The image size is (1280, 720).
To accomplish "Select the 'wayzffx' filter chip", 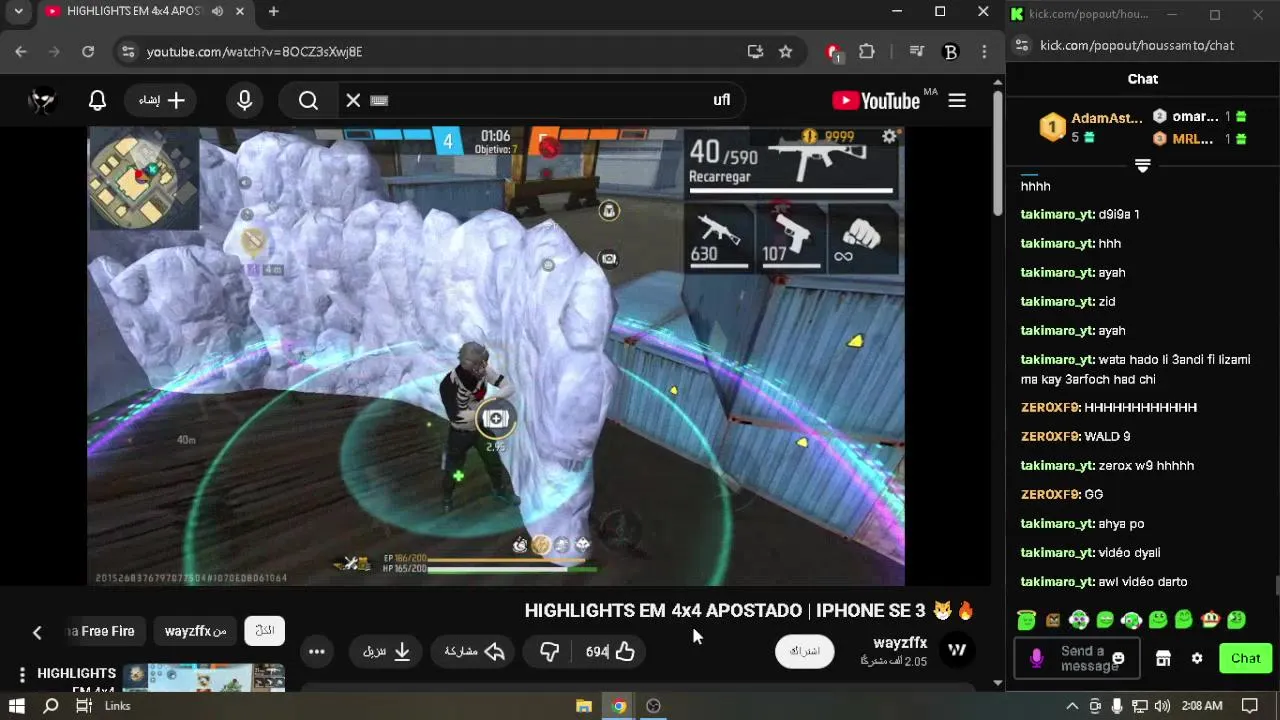I will (195, 631).
